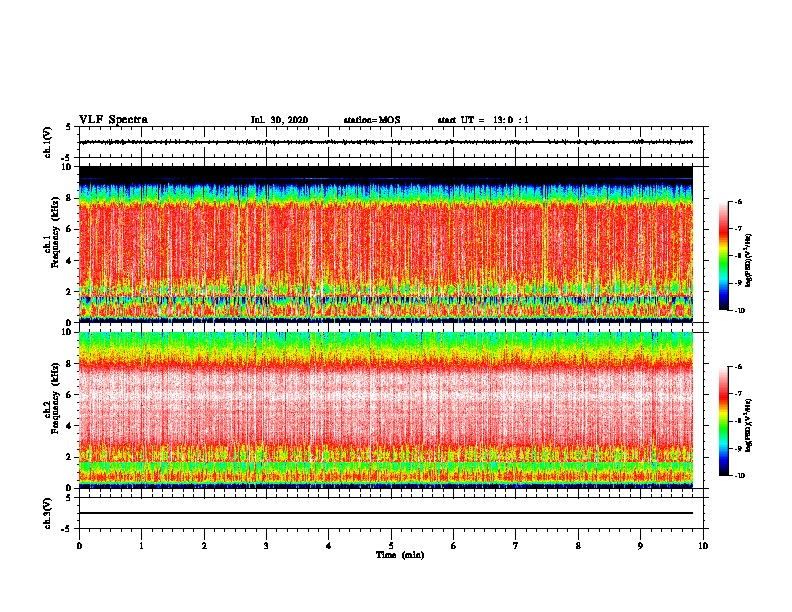Click the 8 kHz tick on ch.1 frequency axis

click(x=69, y=198)
